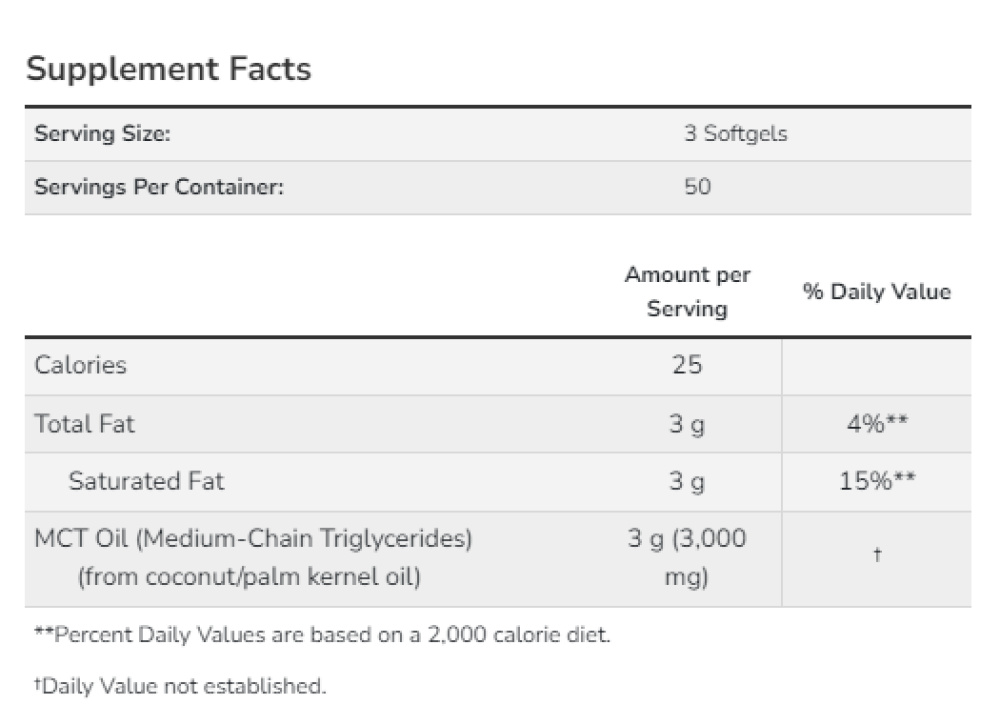1000x705 pixels.
Task: Click the Total Fat row label
Action: [x=85, y=424]
